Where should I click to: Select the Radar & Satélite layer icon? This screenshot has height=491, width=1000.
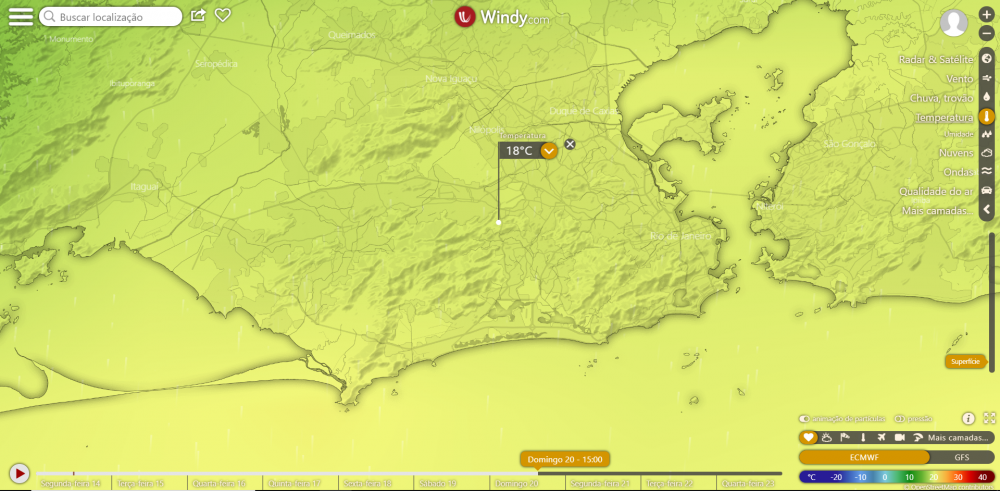coord(986,59)
